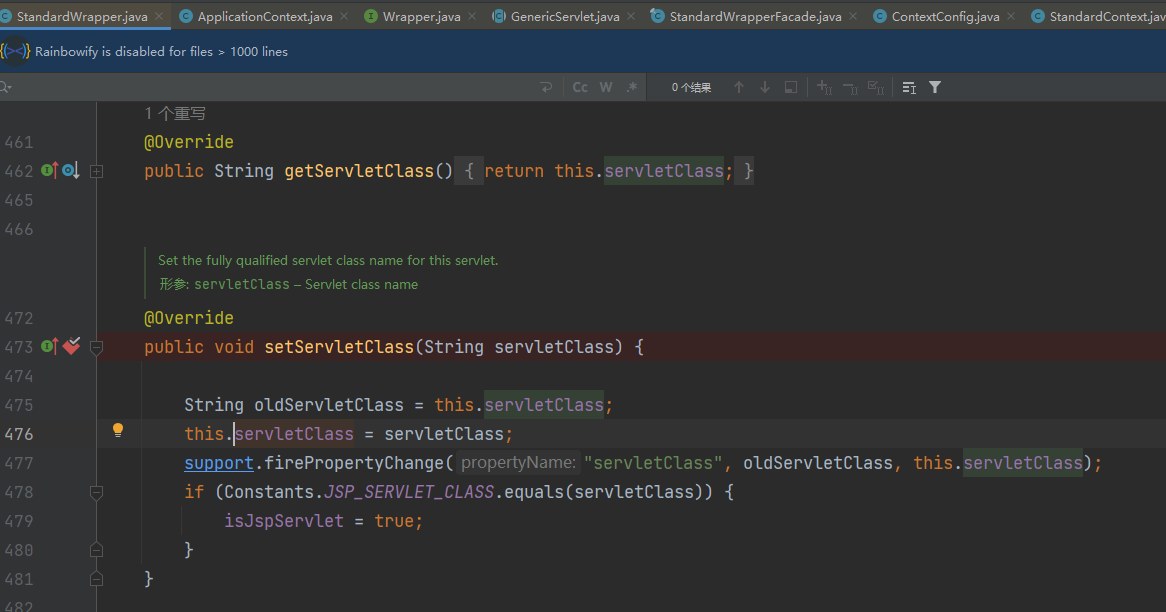1166x612 pixels.
Task: Click the Rainbowify notification icon
Action: [14, 51]
